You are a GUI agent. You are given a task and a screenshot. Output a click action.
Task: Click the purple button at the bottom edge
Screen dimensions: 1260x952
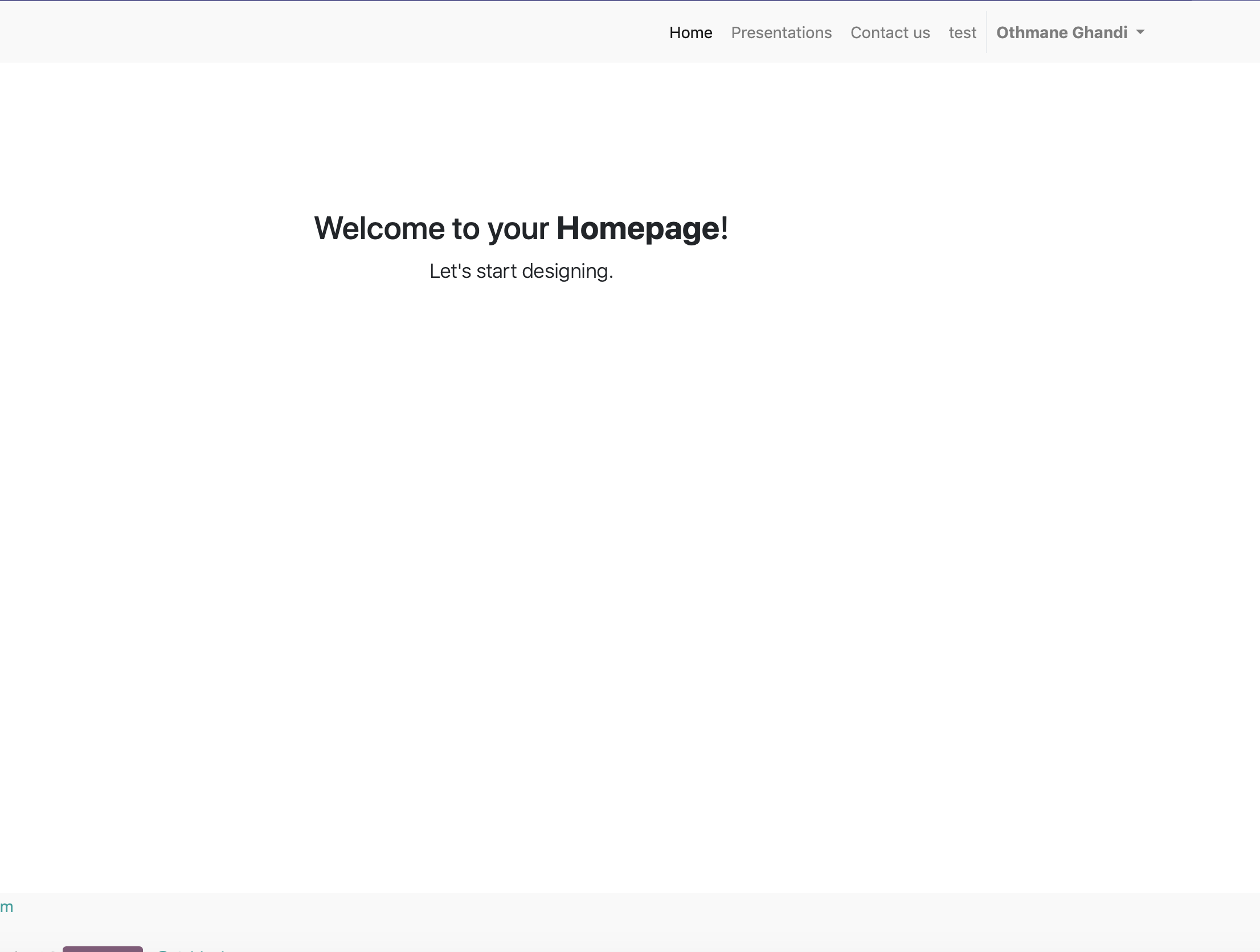tap(103, 949)
